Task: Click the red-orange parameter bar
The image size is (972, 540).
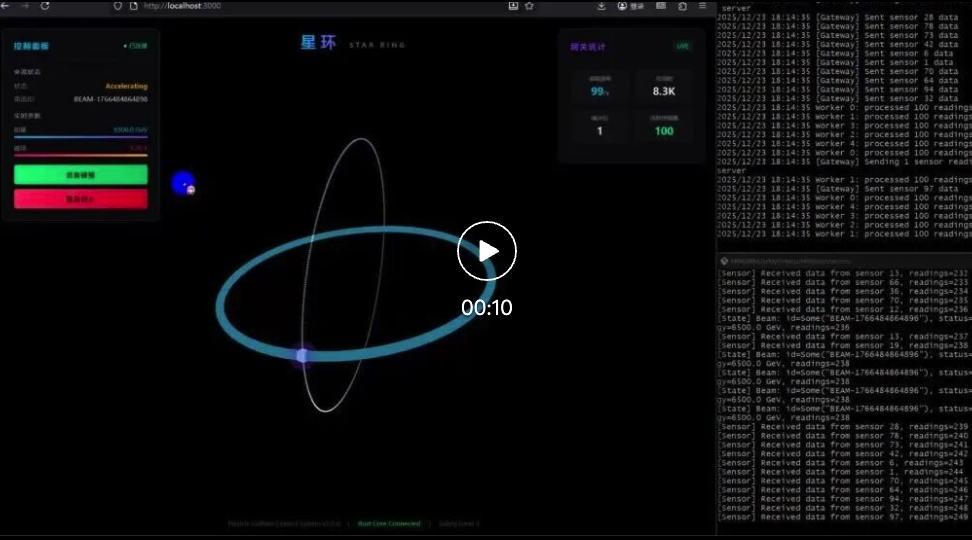Action: coord(80,155)
